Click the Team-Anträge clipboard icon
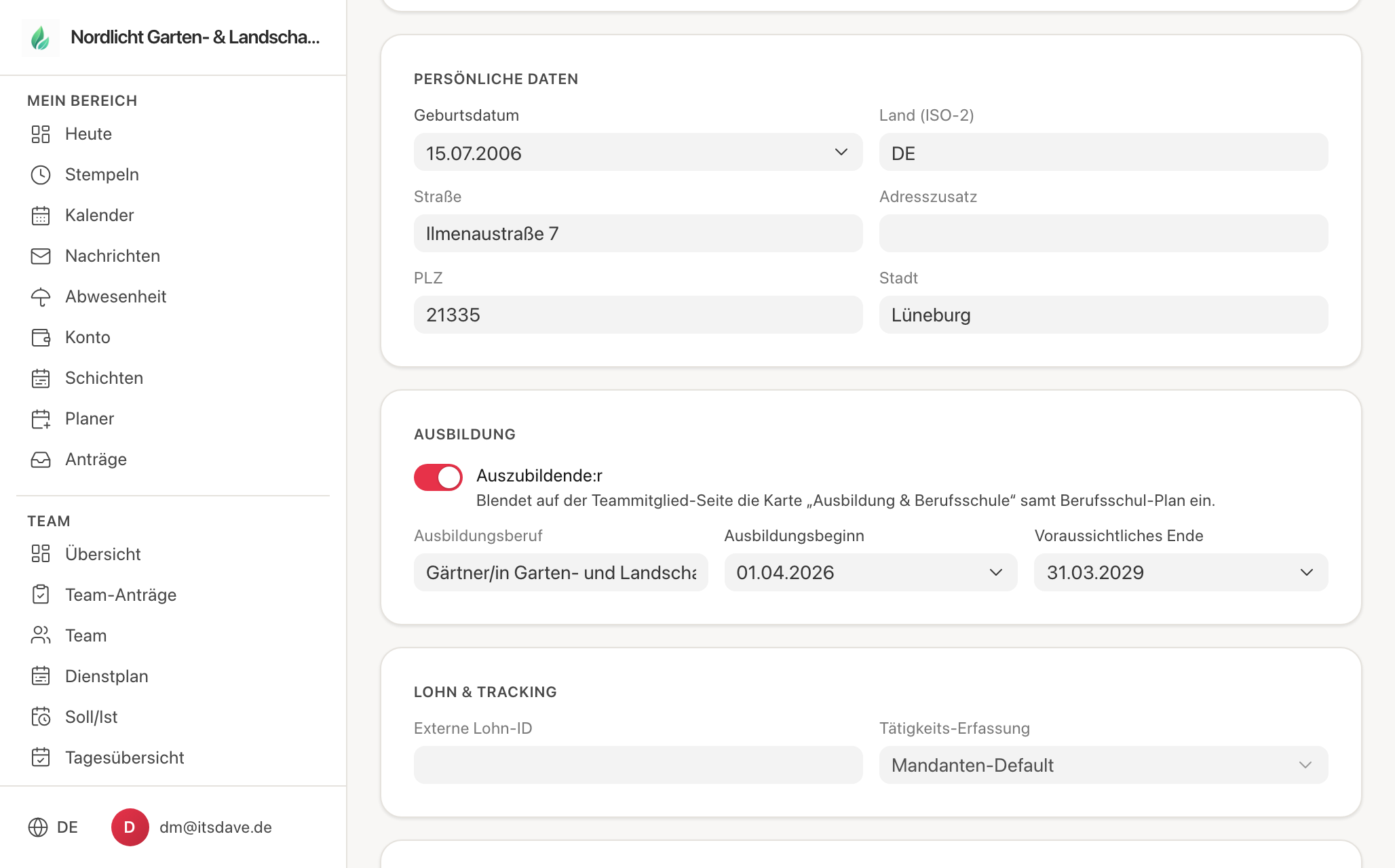The image size is (1395, 868). click(41, 595)
